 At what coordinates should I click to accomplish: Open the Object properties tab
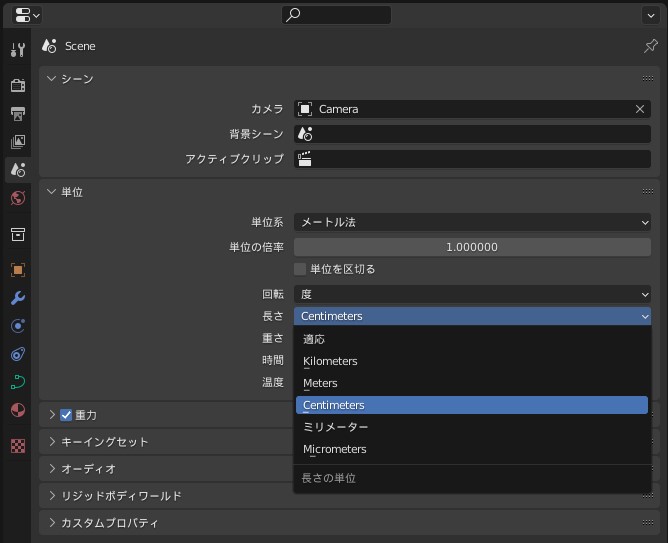(18, 270)
